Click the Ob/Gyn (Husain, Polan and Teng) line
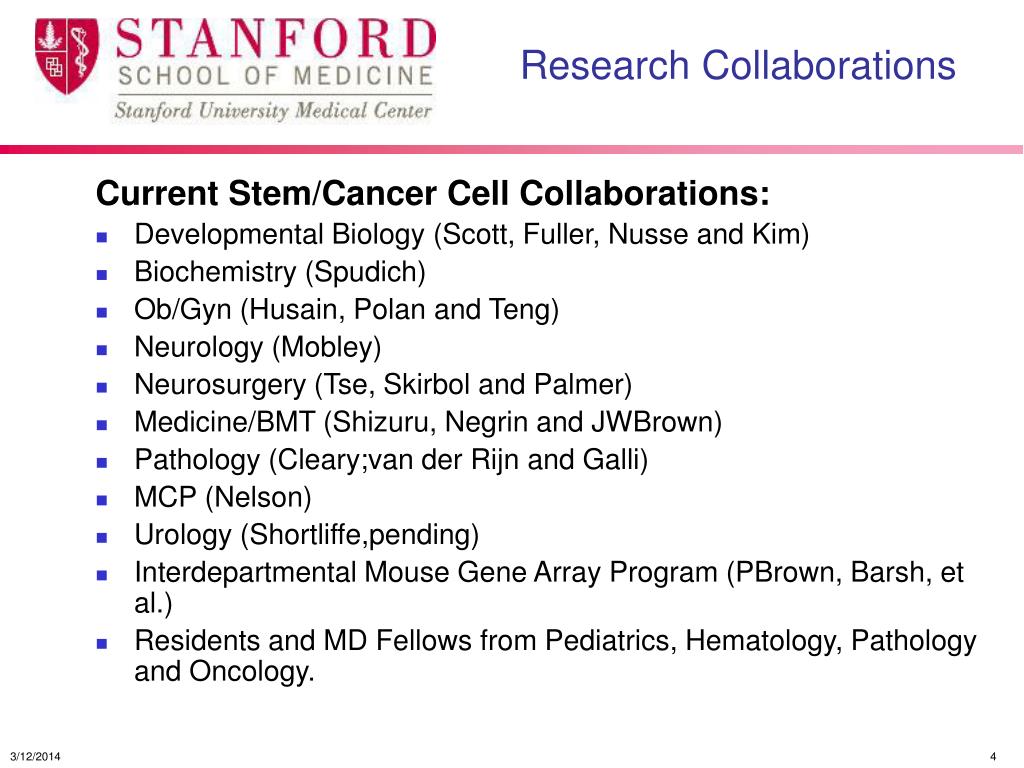The width and height of the screenshot is (1024, 768). tap(346, 310)
